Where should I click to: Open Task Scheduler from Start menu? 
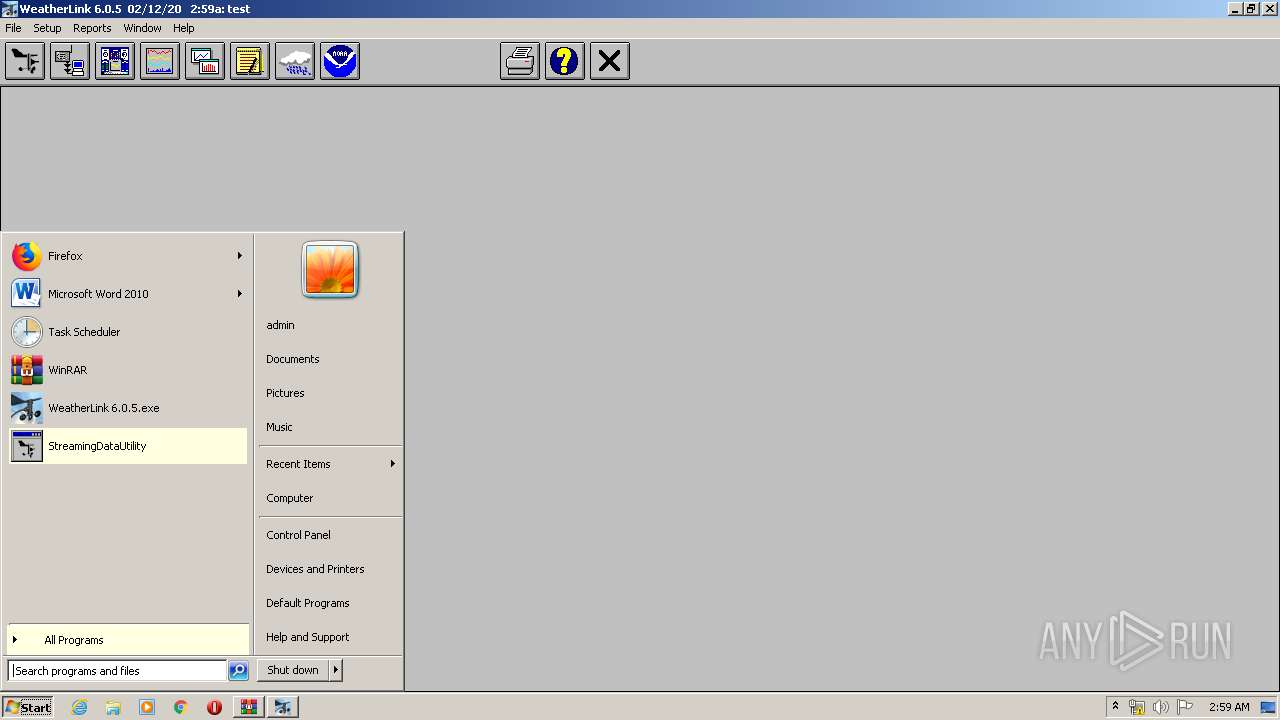tap(128, 332)
